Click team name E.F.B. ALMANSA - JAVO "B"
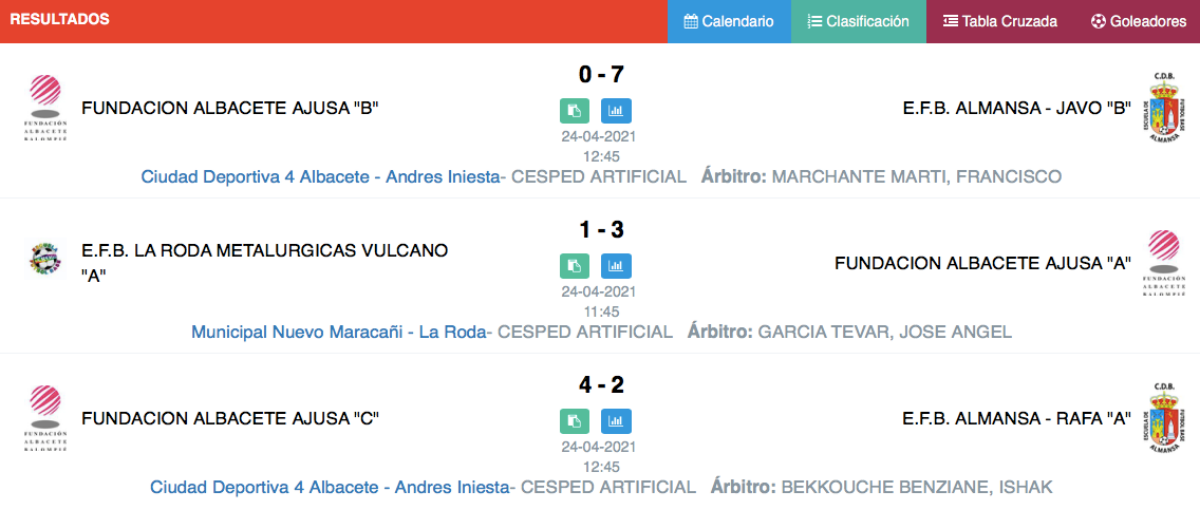 tap(1017, 108)
